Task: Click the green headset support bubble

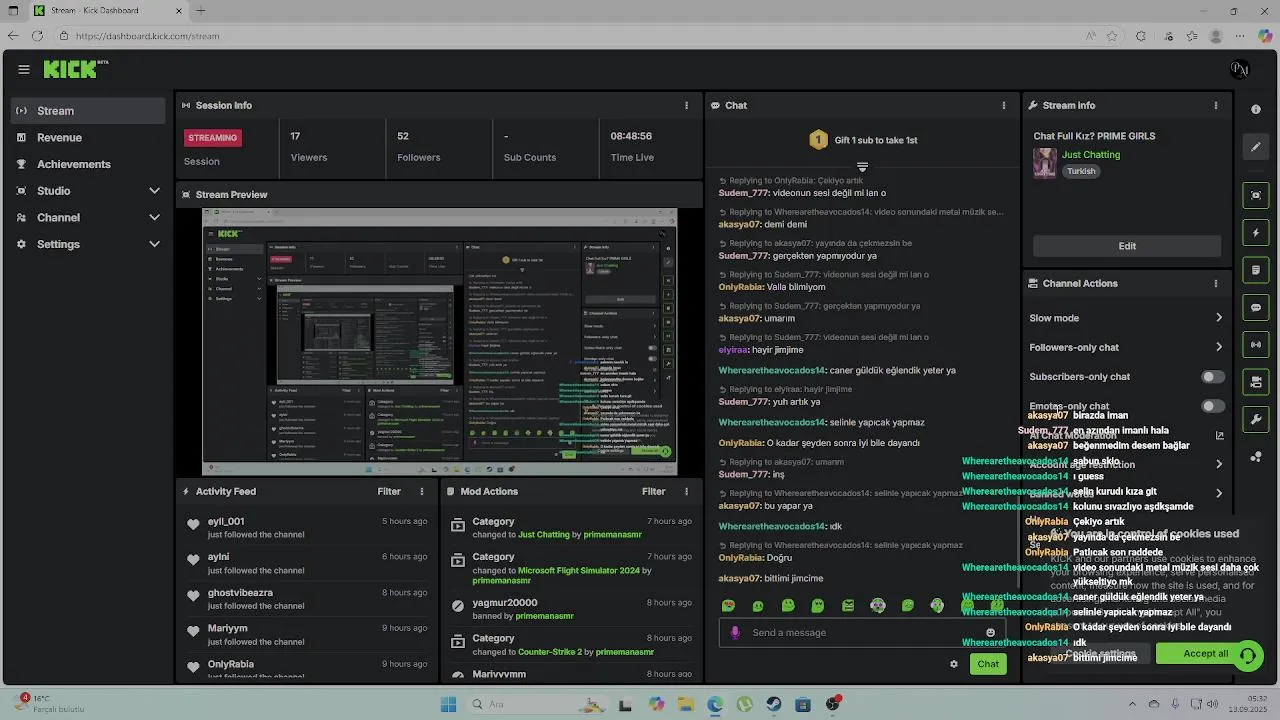Action: pos(1248,655)
